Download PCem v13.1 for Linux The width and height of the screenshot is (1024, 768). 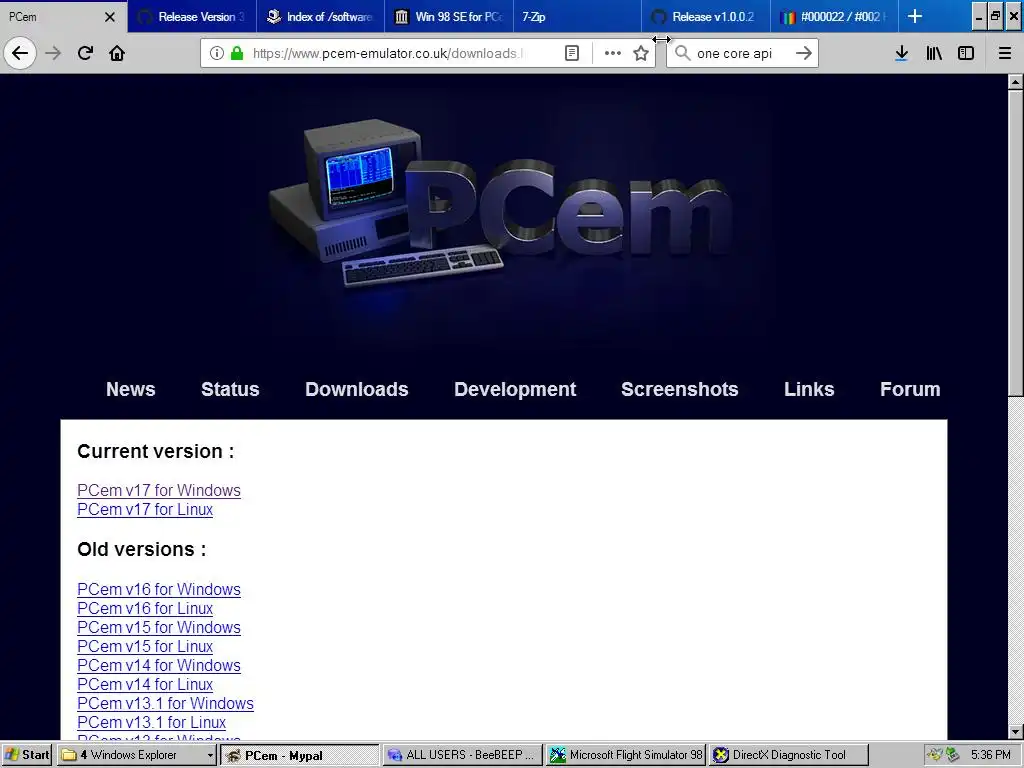pyautogui.click(x=152, y=722)
